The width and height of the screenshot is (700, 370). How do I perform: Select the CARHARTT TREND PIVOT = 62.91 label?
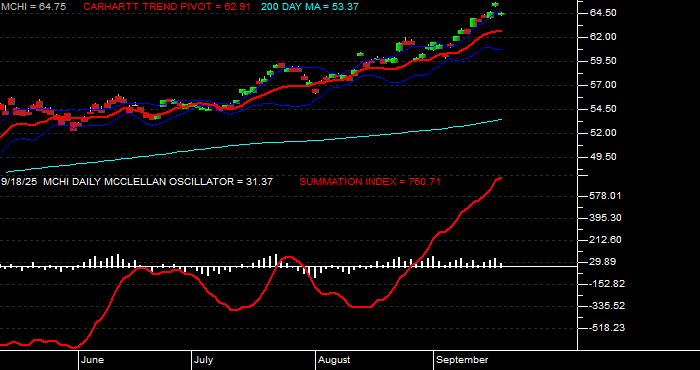pyautogui.click(x=167, y=7)
